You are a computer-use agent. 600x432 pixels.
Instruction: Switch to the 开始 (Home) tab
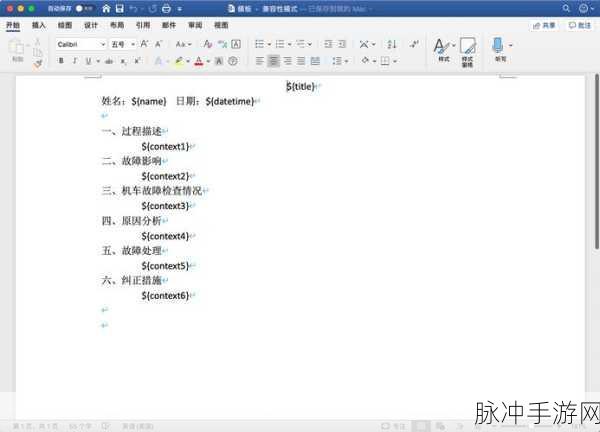coord(13,25)
